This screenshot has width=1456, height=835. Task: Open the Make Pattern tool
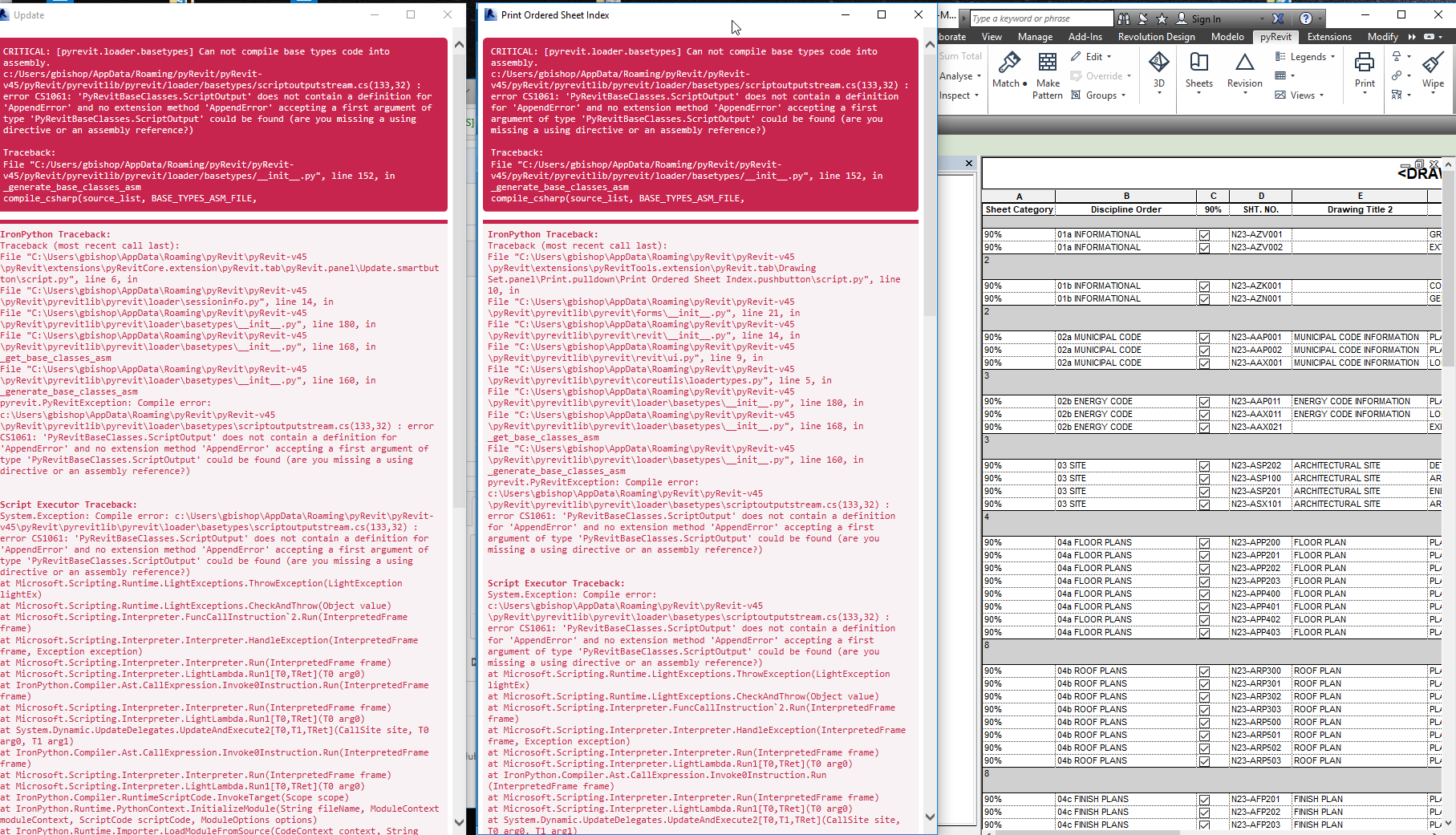[x=1047, y=72]
